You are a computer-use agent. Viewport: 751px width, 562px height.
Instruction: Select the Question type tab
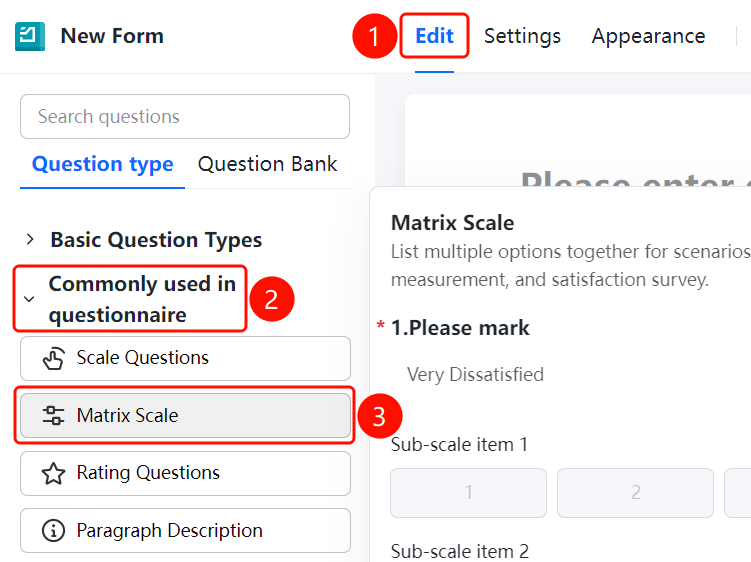[102, 164]
